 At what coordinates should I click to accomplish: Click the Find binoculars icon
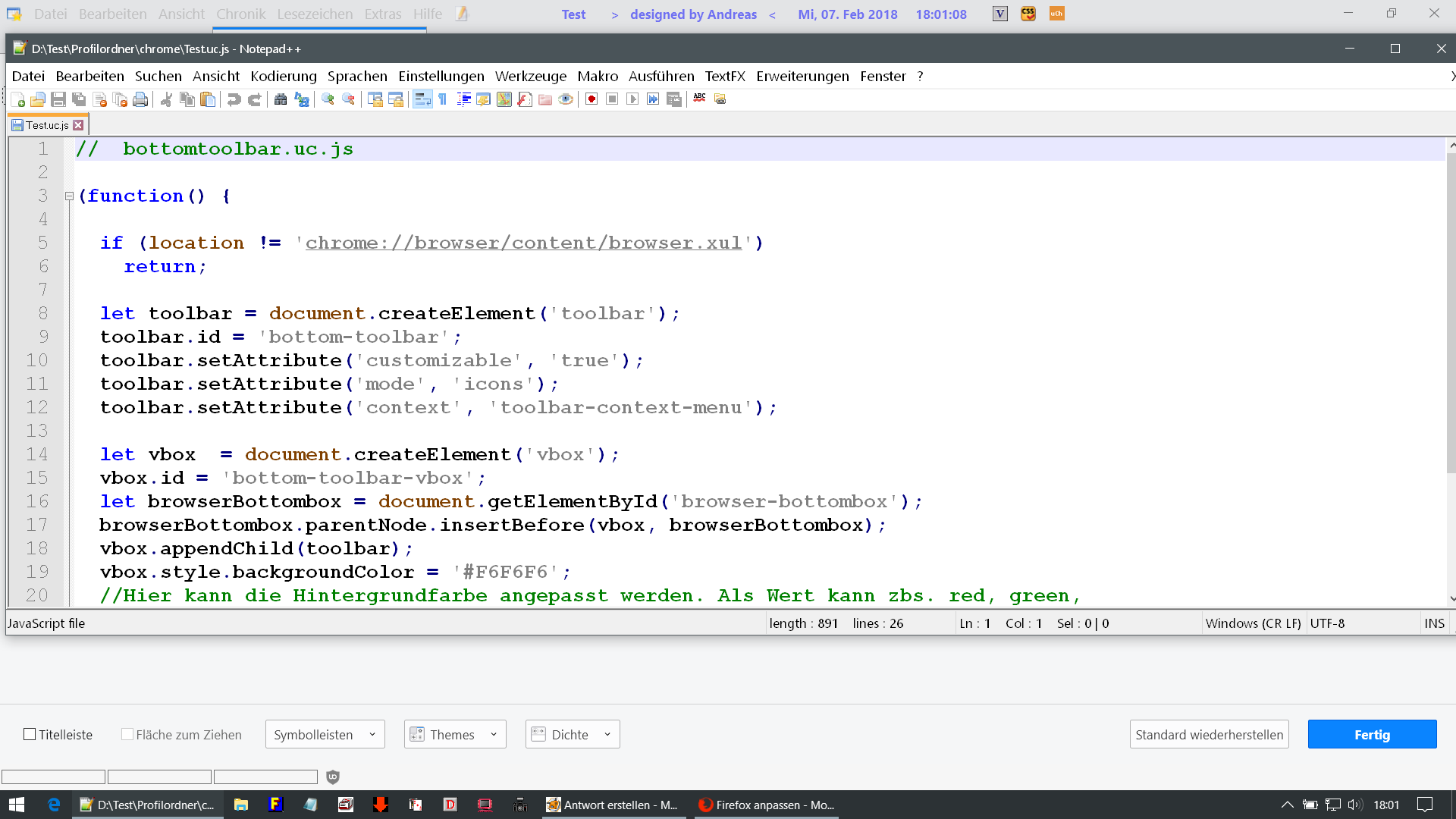281,99
